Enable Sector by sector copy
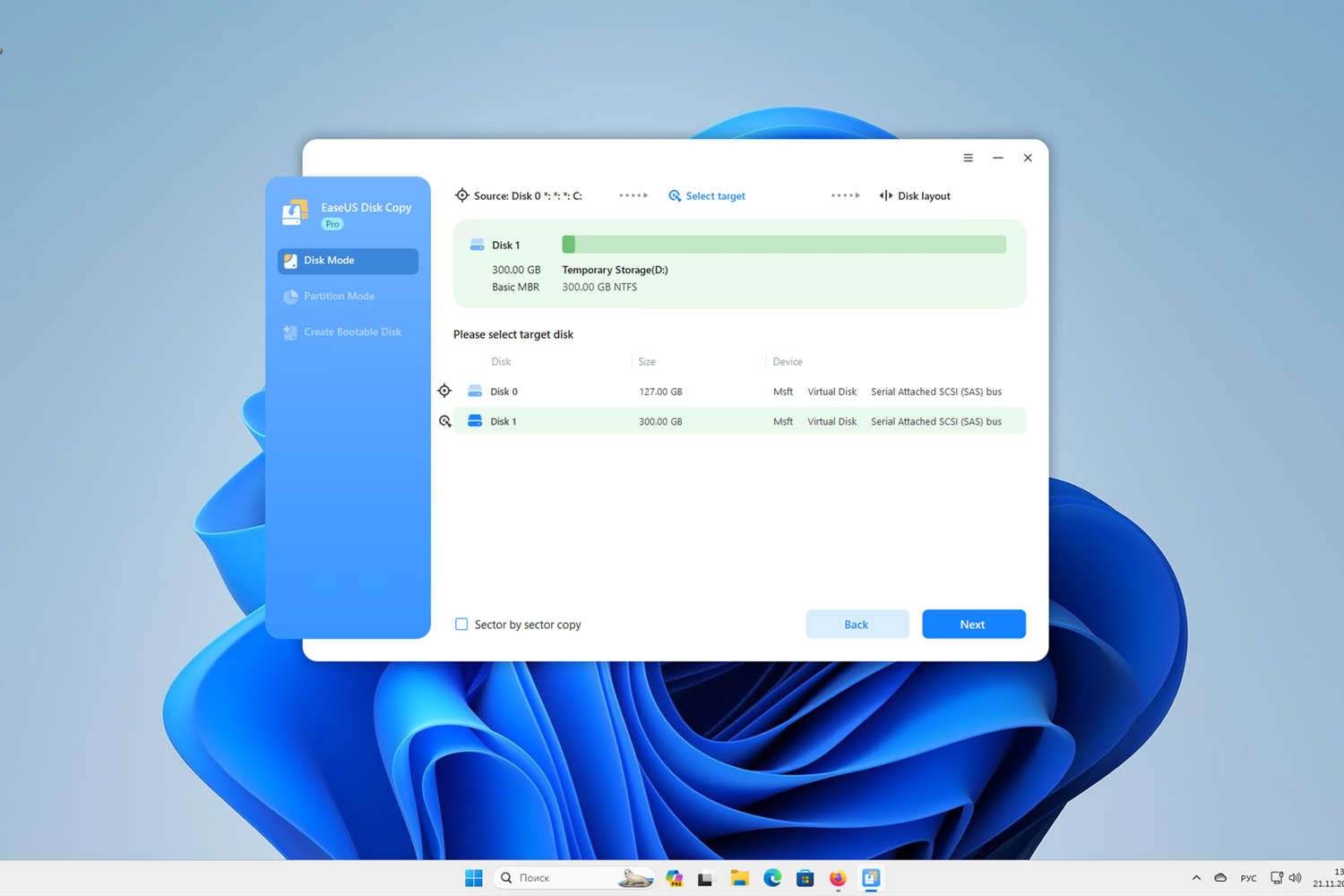The image size is (1344, 896). click(x=461, y=624)
